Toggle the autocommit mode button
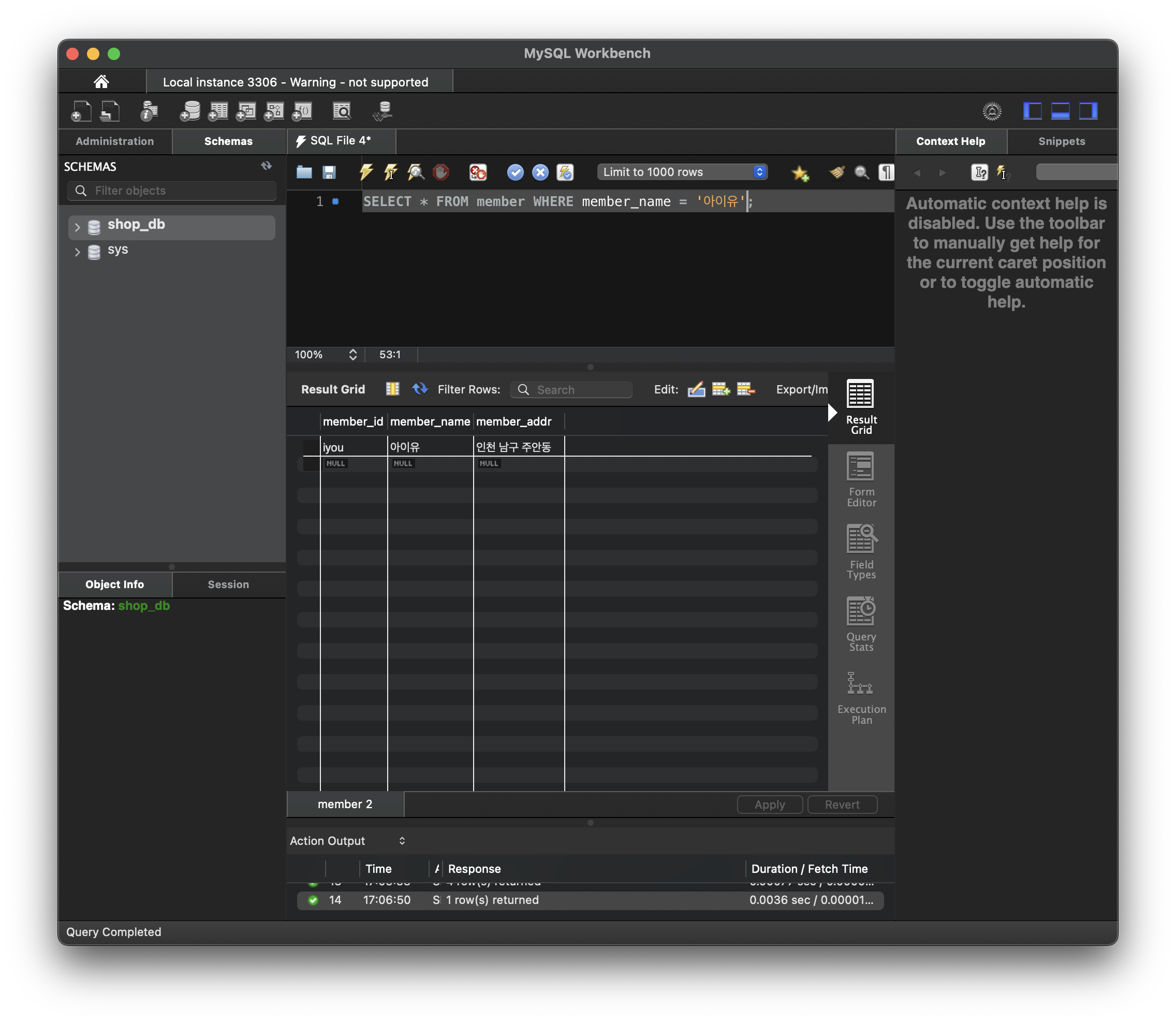The height and width of the screenshot is (1022, 1176). [565, 172]
